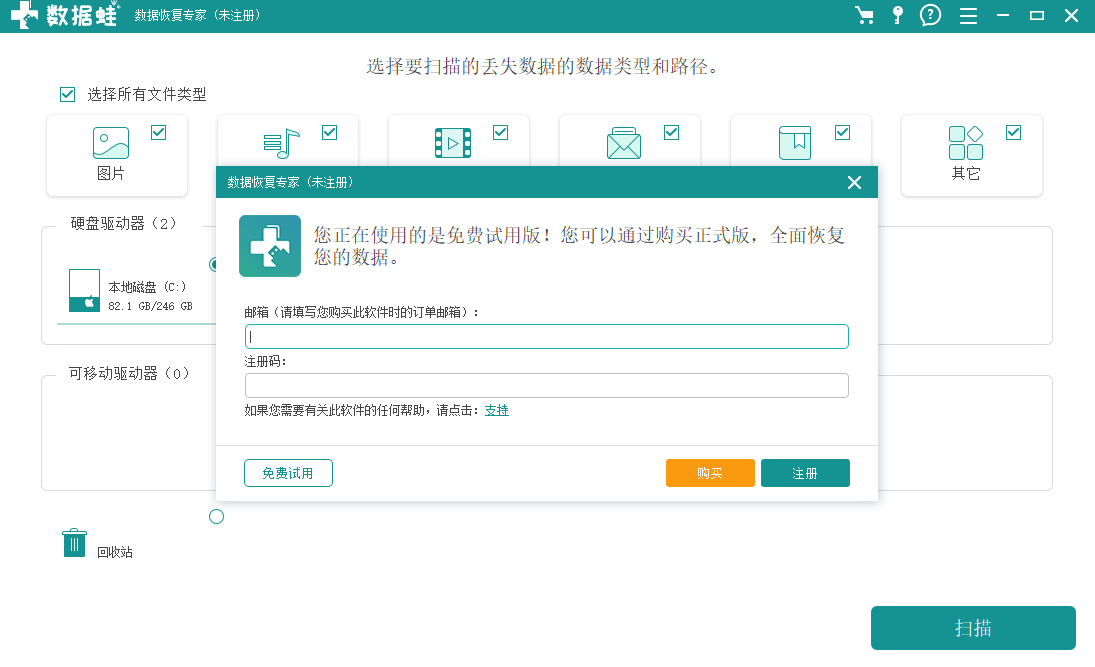Open the hamburger menu

[x=966, y=16]
